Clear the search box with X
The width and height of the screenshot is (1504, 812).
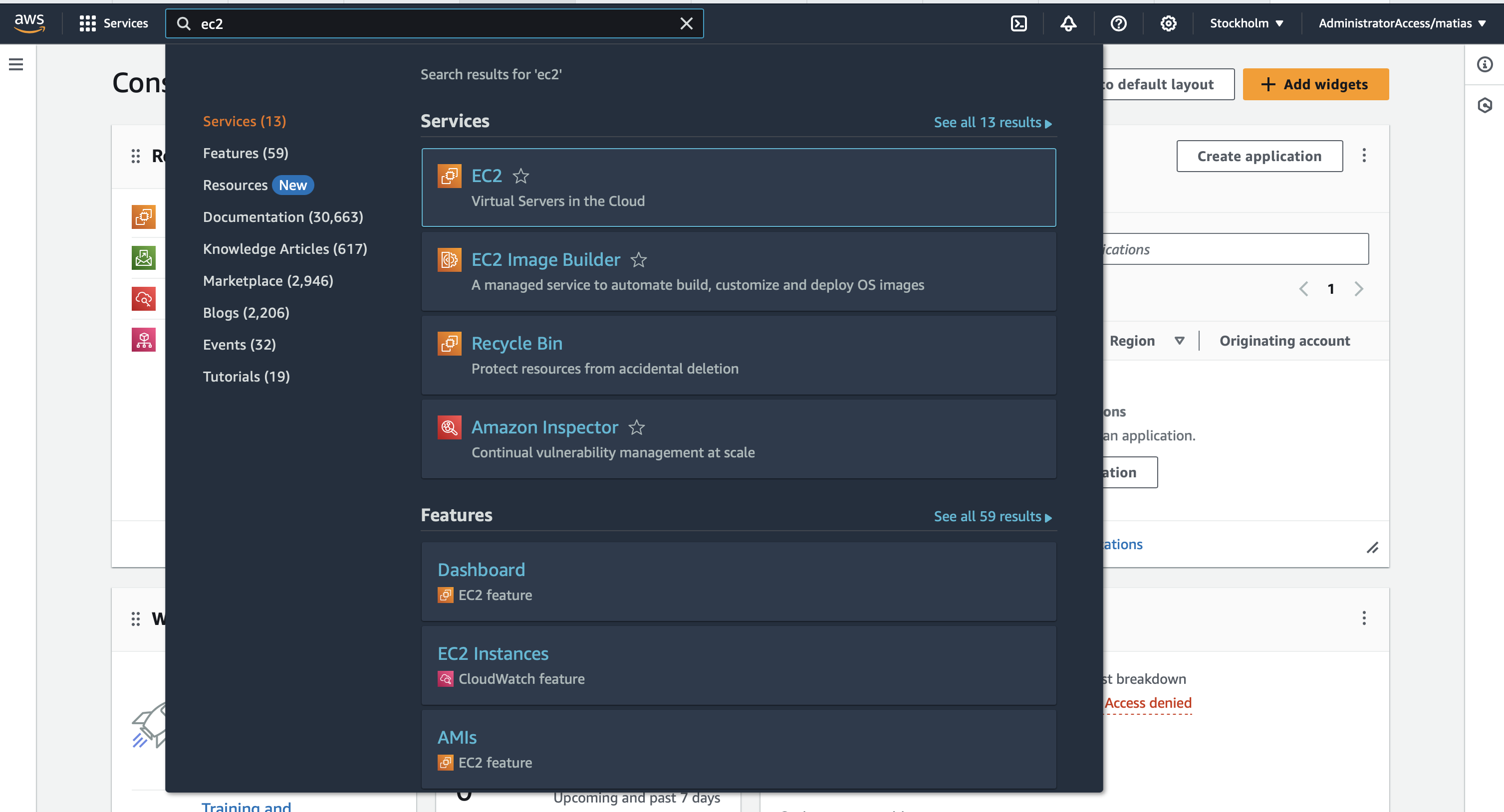686,23
